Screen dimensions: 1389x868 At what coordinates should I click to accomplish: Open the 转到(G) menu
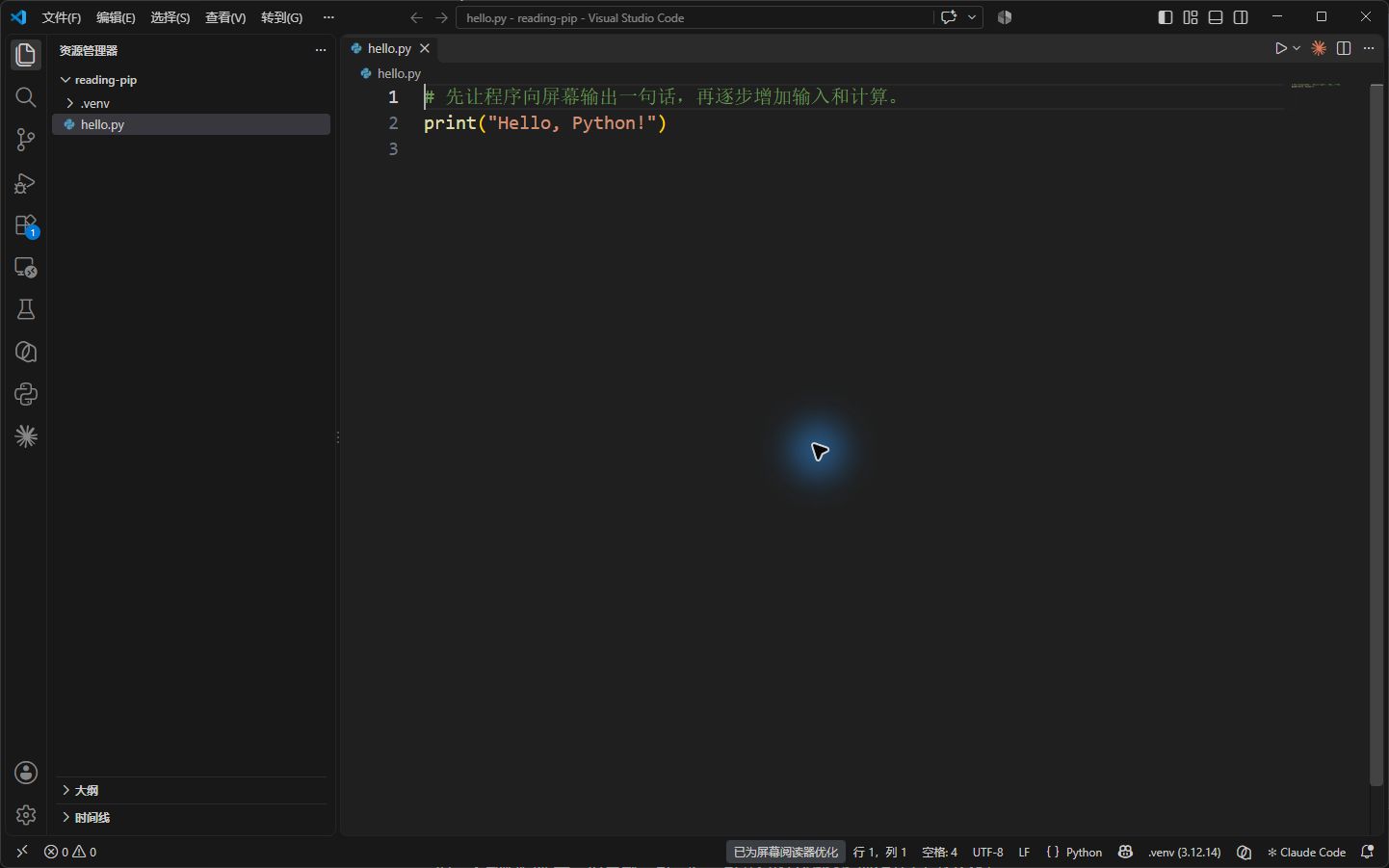pos(281,17)
